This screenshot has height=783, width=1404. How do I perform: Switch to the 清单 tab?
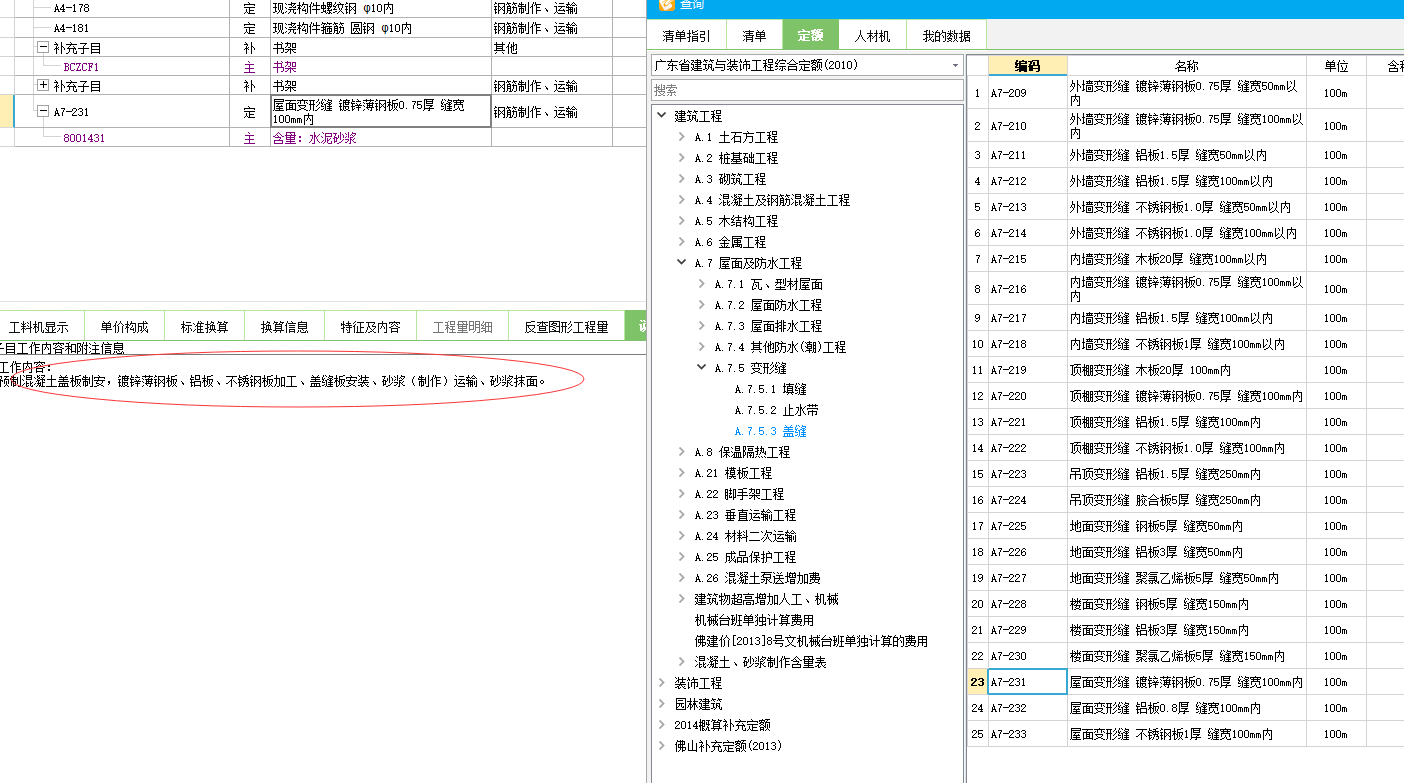[754, 36]
